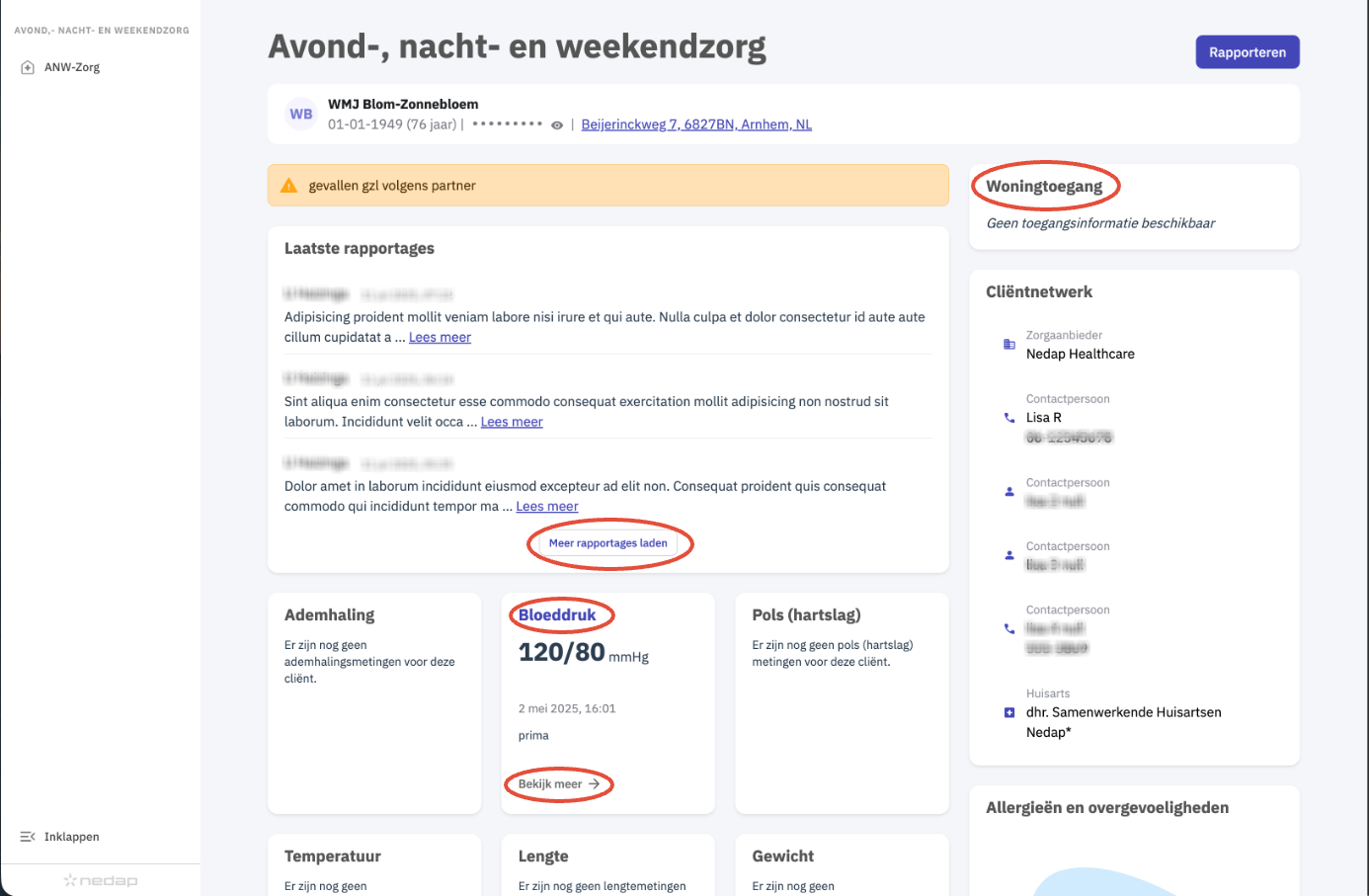1369x896 pixels.
Task: Open the Beijerinckweg 7 address link
Action: pyautogui.click(x=696, y=124)
